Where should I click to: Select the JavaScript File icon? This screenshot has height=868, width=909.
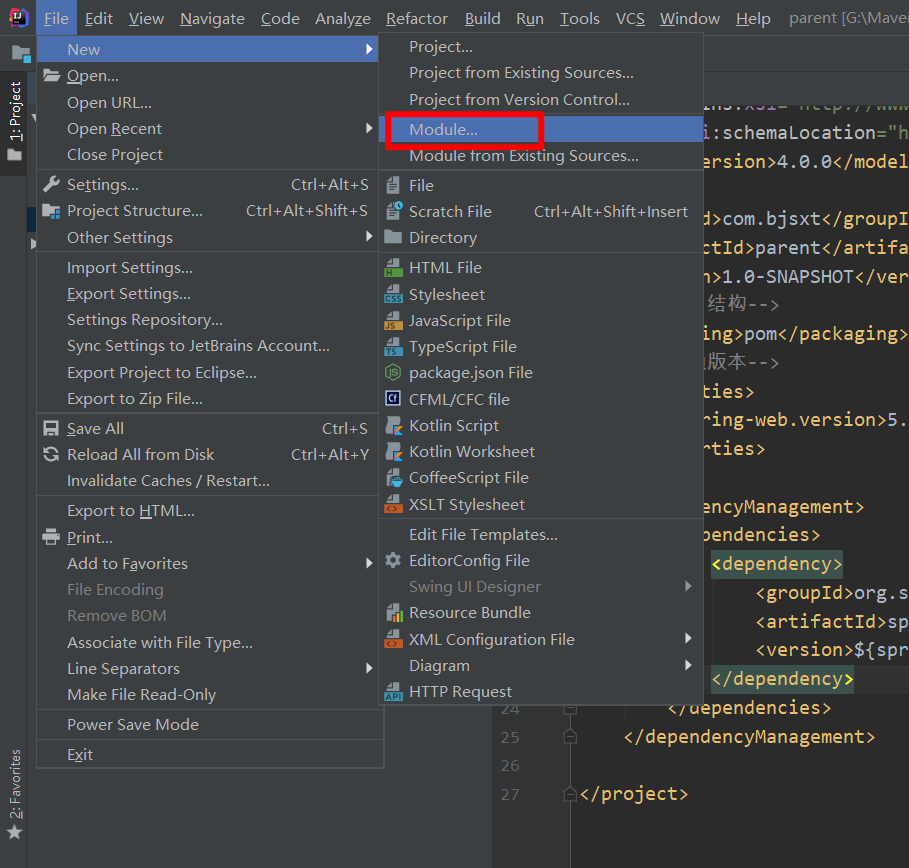coord(393,321)
